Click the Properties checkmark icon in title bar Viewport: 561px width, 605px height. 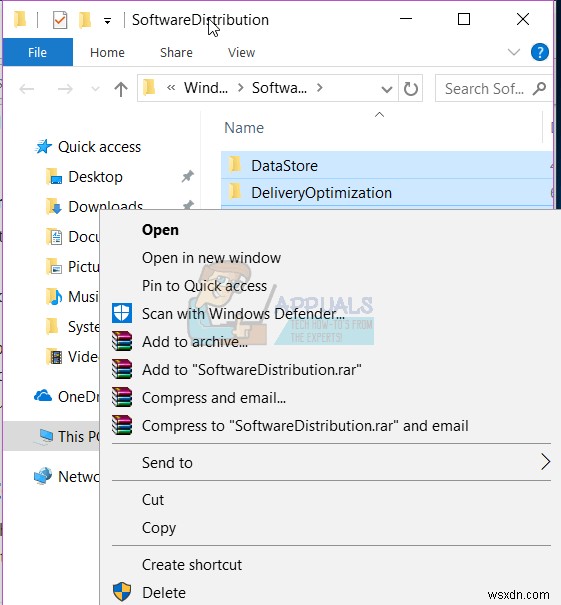60,20
